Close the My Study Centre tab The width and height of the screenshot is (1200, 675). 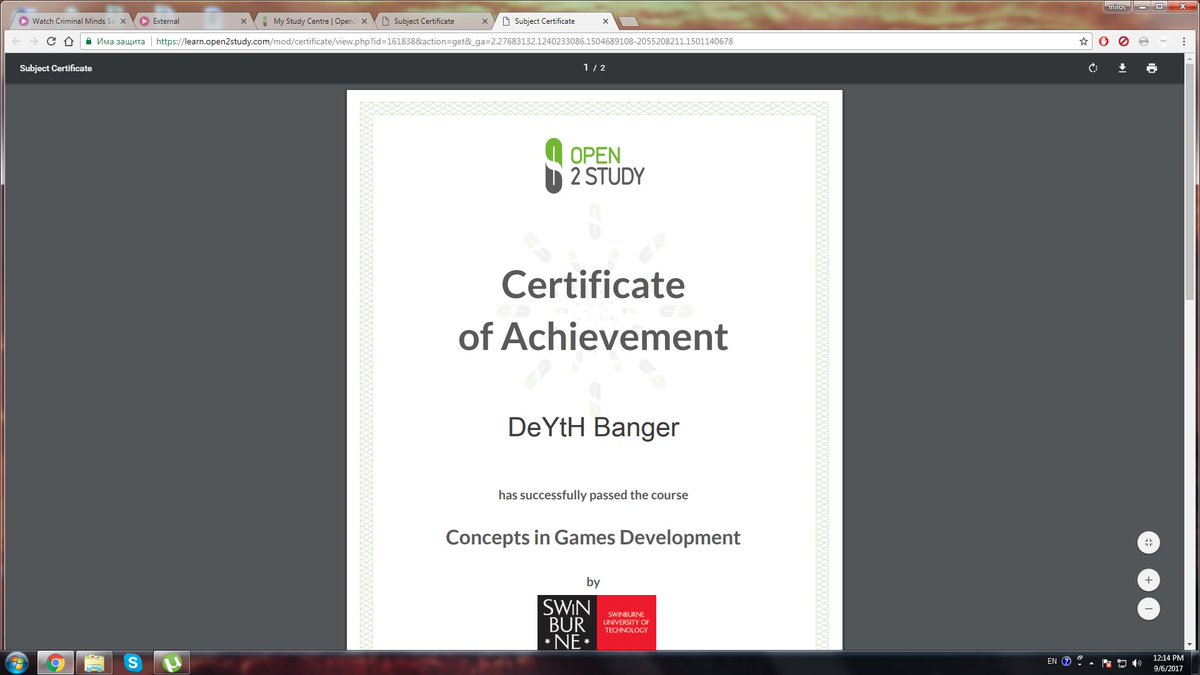coord(362,21)
